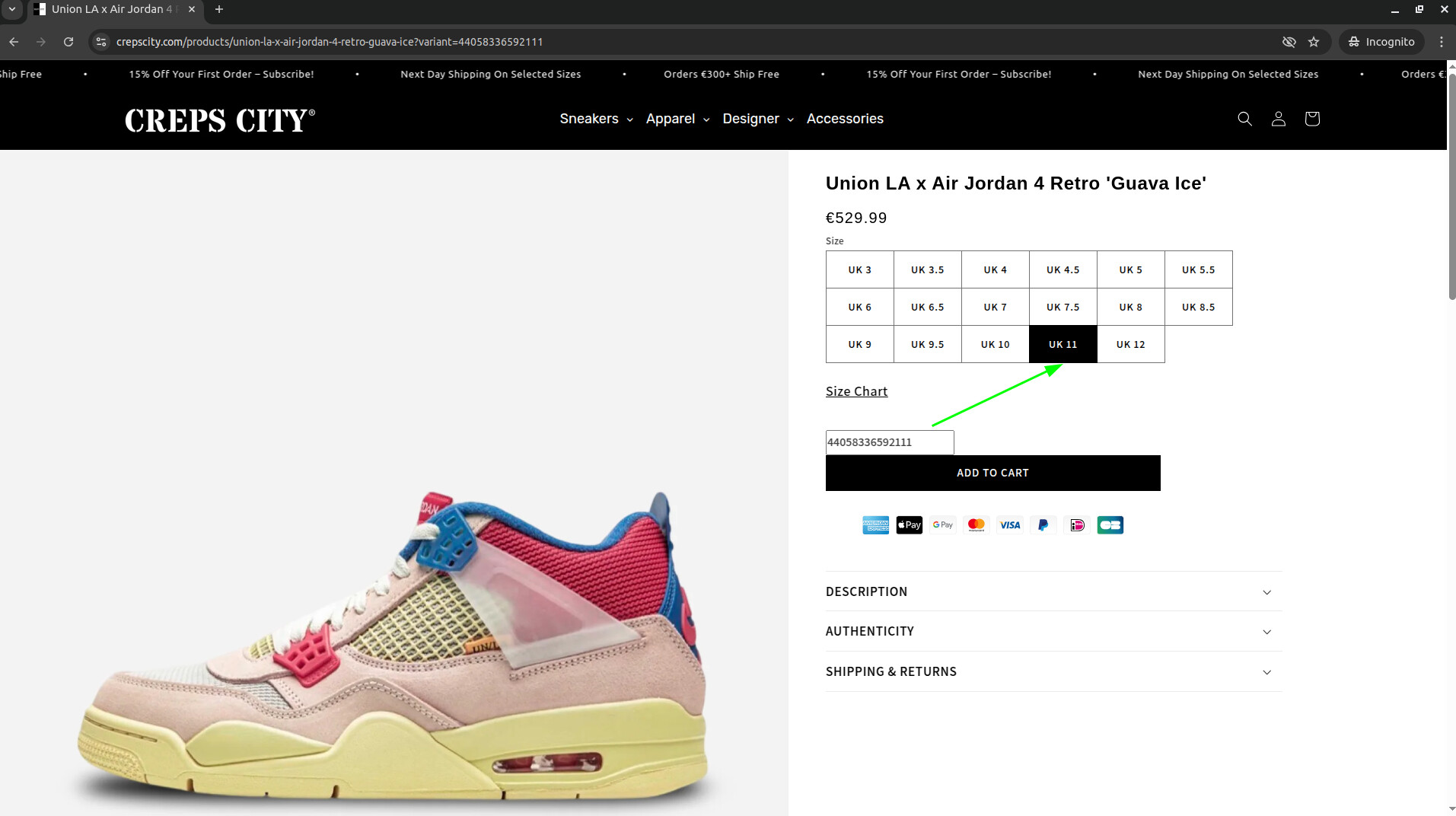
Task: Click the Apple Pay payment icon
Action: tap(909, 525)
